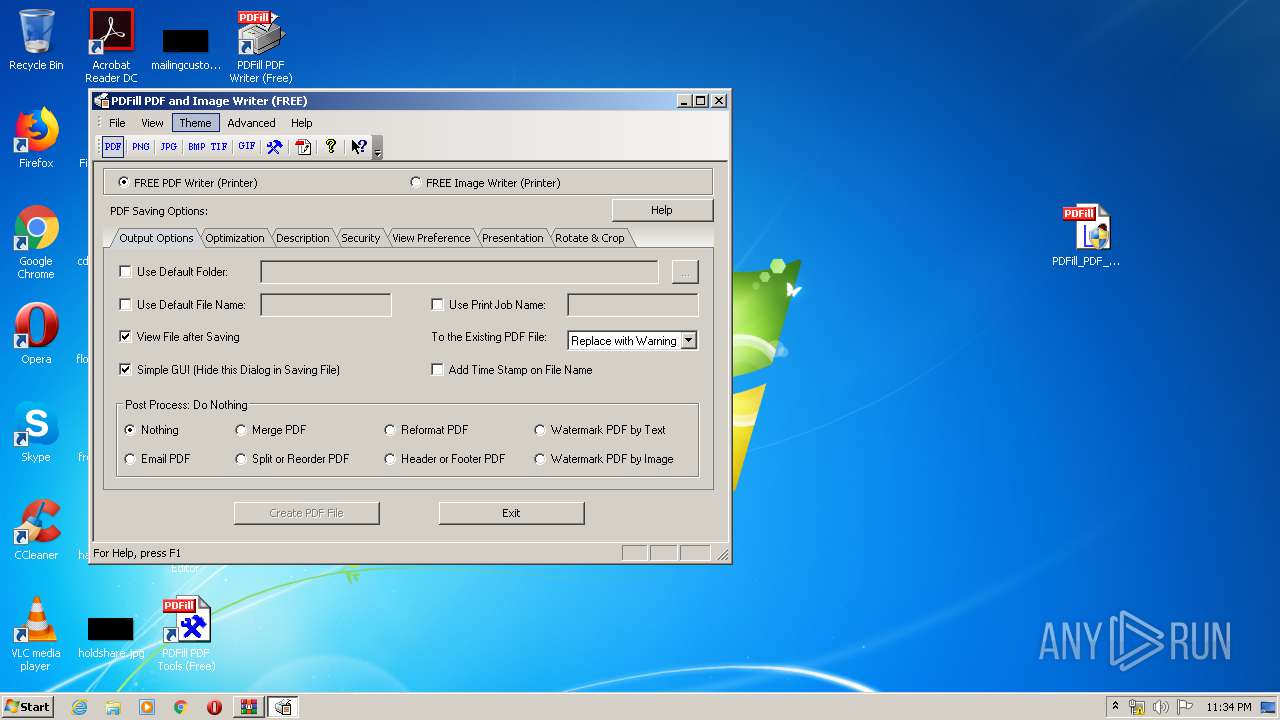The image size is (1280, 720).
Task: Switch to the Security tab
Action: [x=360, y=238]
